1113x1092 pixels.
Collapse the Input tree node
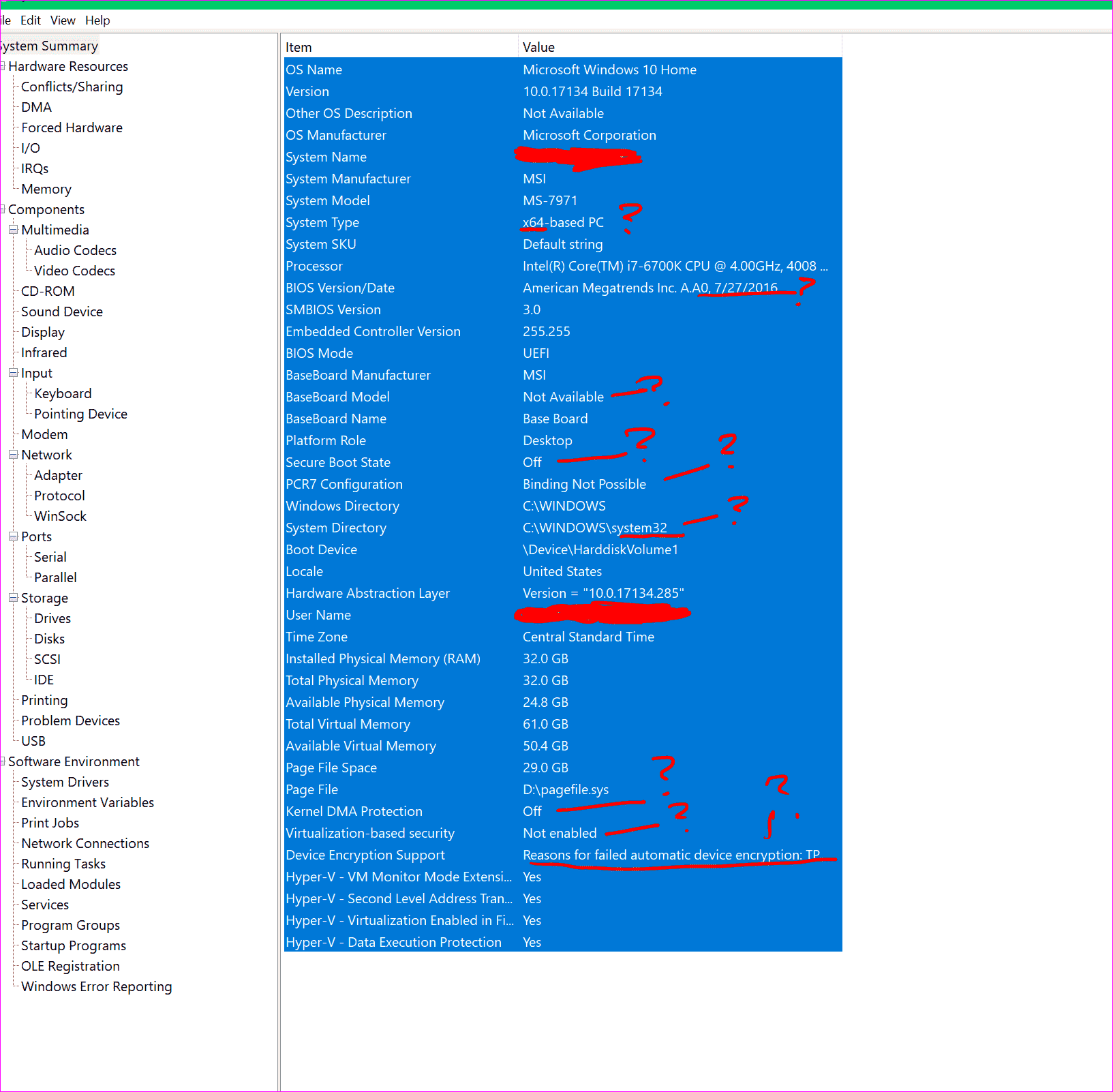pyautogui.click(x=13, y=373)
